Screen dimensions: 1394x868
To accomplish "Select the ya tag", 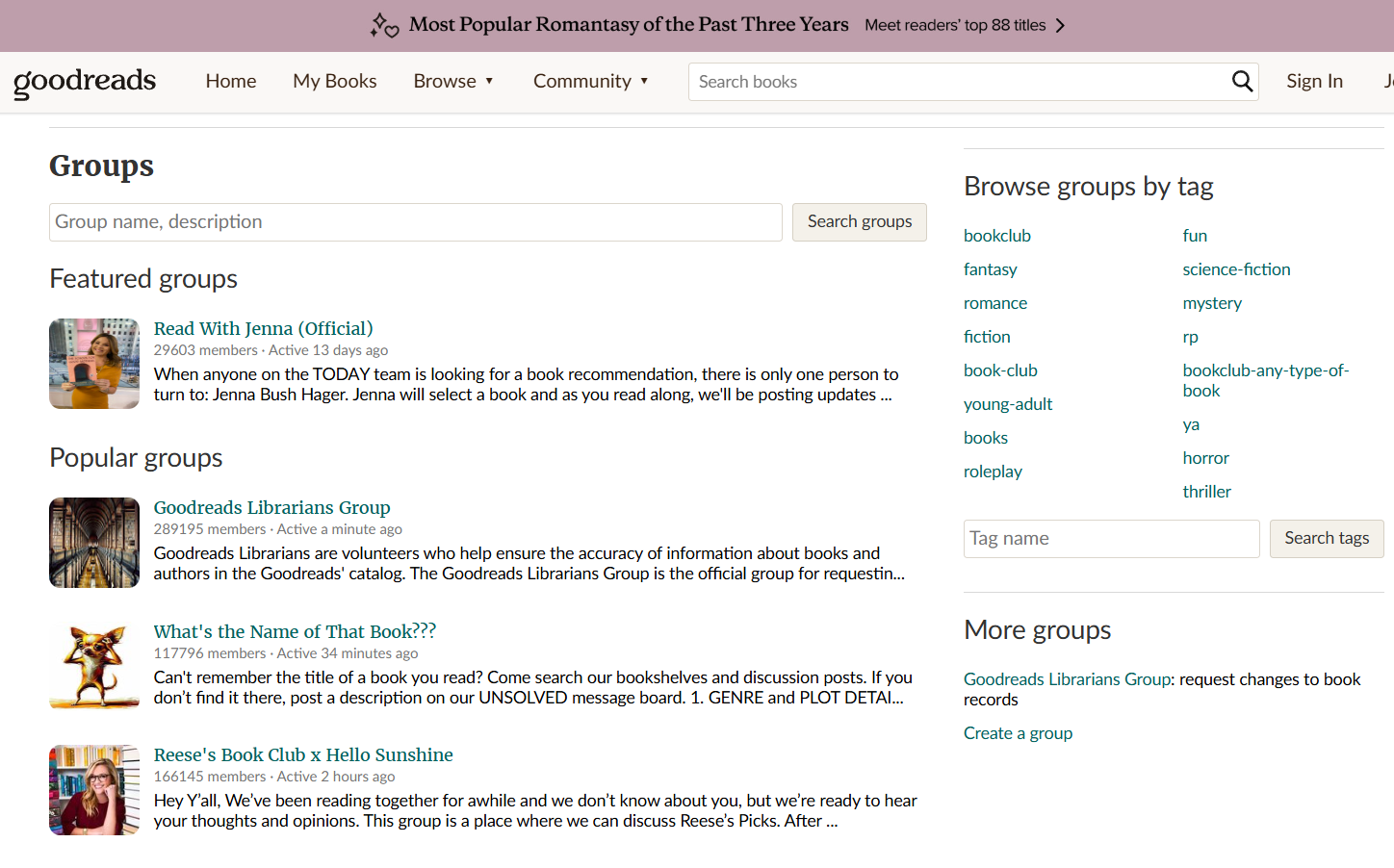I will pos(1191,424).
